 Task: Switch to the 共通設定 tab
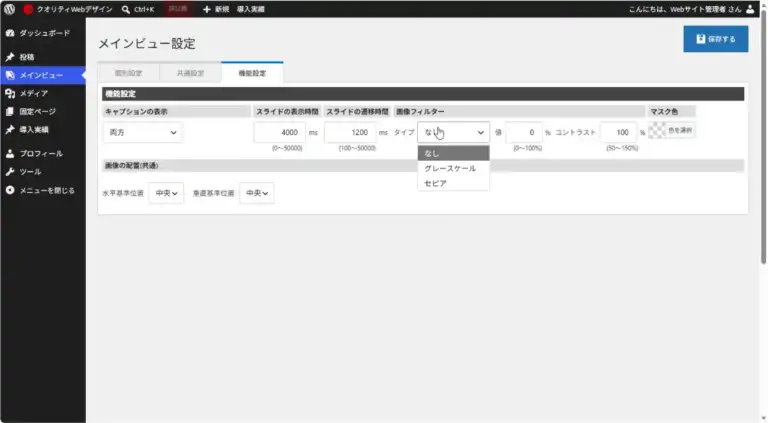point(190,73)
